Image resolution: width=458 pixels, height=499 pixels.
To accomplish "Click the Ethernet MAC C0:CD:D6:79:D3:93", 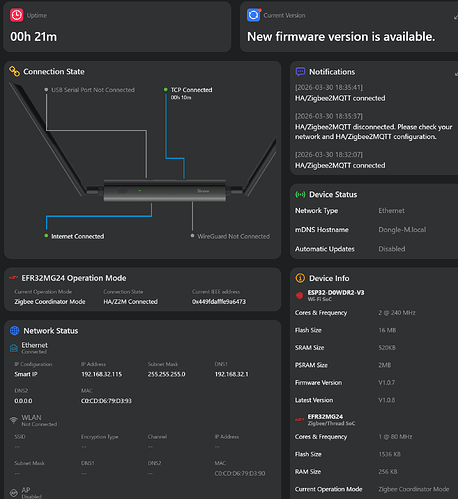I will pos(106,401).
